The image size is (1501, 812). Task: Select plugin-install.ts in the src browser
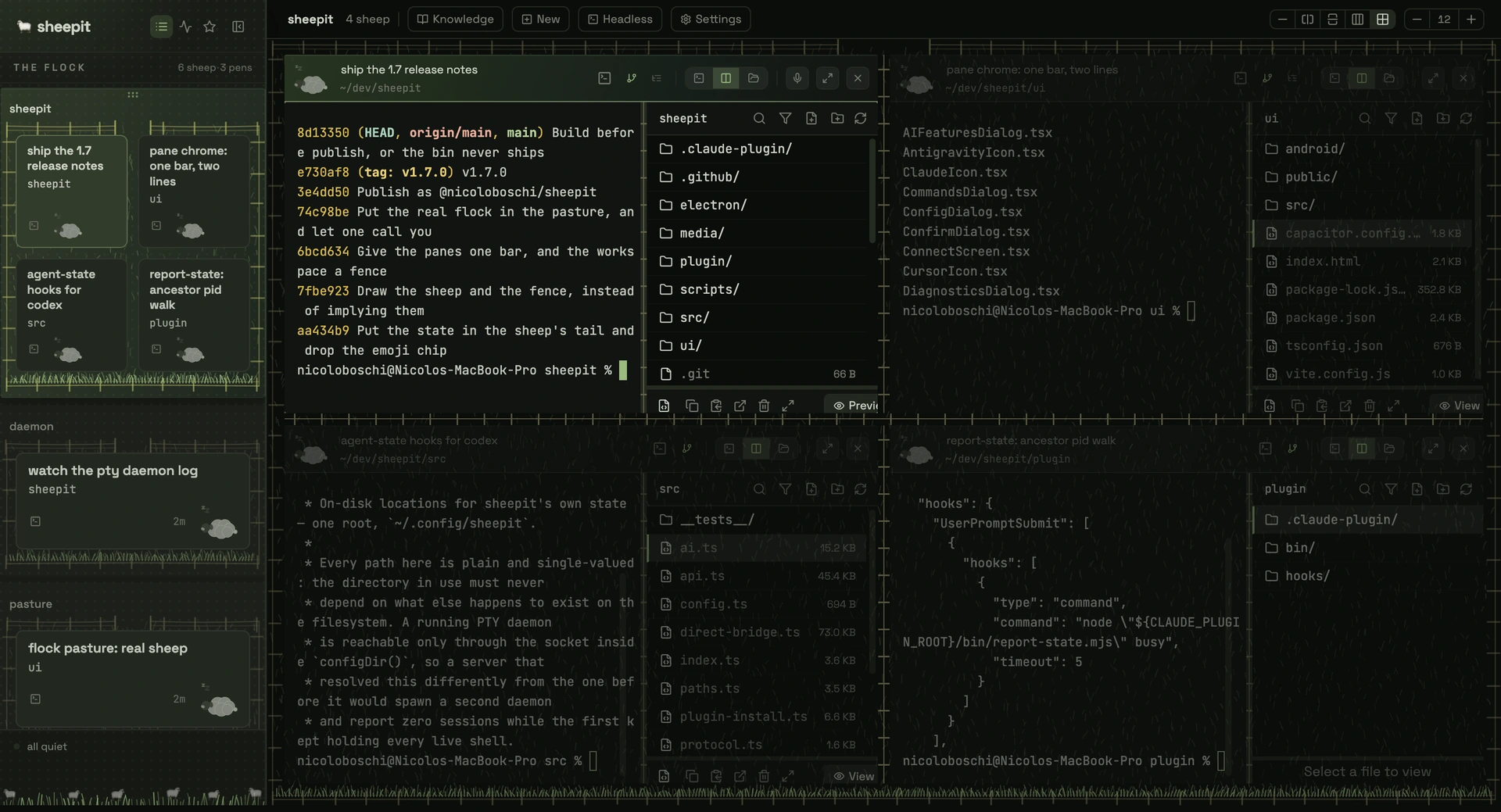click(757, 717)
